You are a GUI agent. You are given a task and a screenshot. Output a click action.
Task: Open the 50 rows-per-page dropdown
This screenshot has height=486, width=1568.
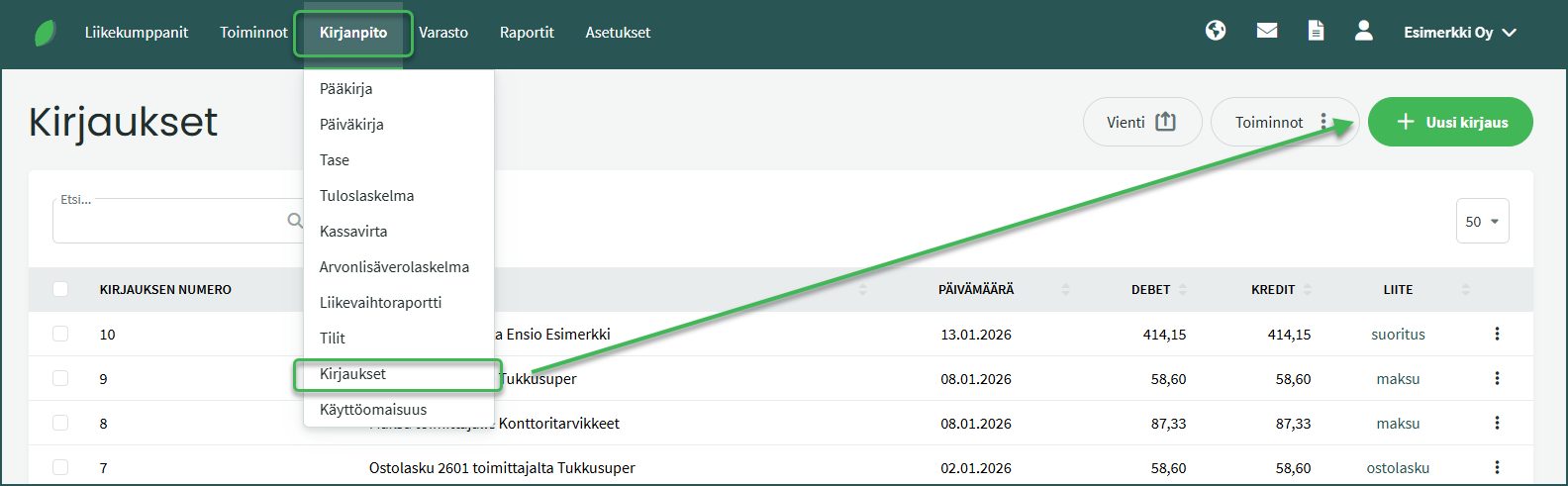(x=1482, y=222)
